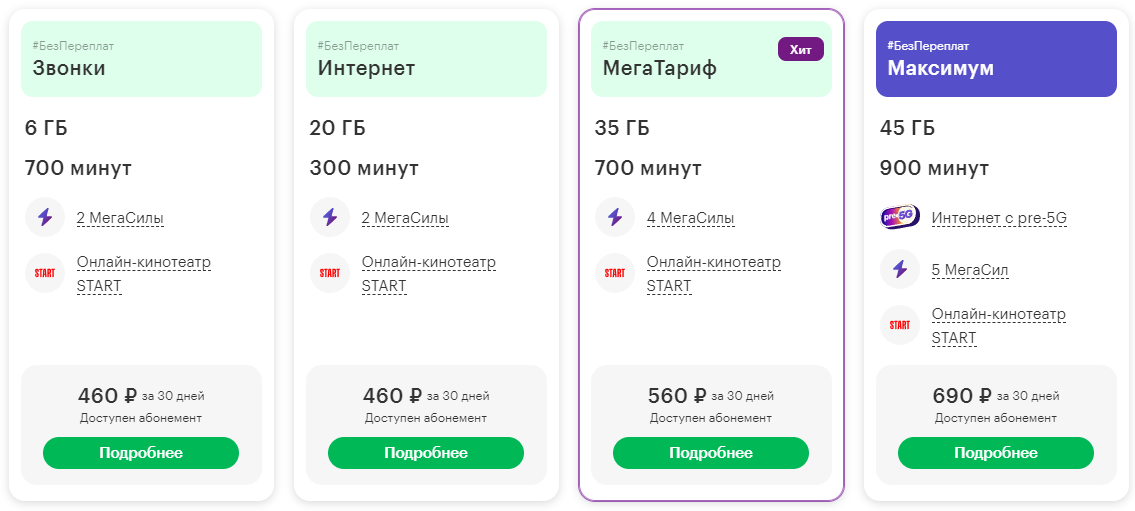Open Подробнее for the 690 ₽ Максимум tariff
This screenshot has height=511, width=1135.
pos(996,453)
